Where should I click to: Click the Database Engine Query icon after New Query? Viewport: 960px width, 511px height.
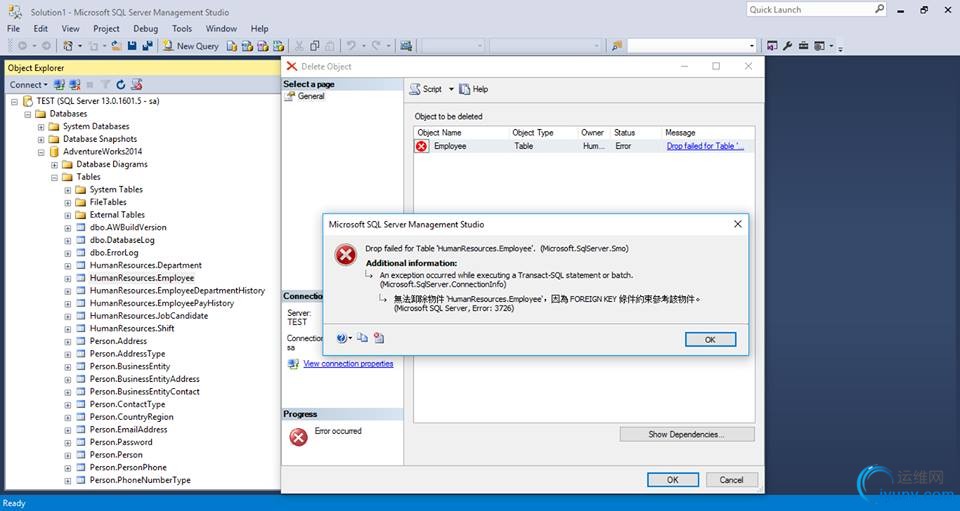tap(231, 46)
